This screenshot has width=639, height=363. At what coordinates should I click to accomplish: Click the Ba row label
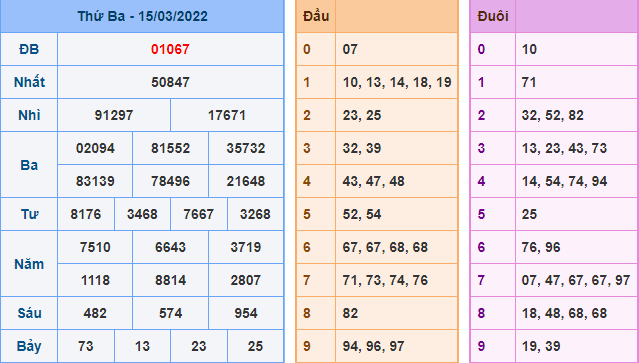(x=29, y=165)
